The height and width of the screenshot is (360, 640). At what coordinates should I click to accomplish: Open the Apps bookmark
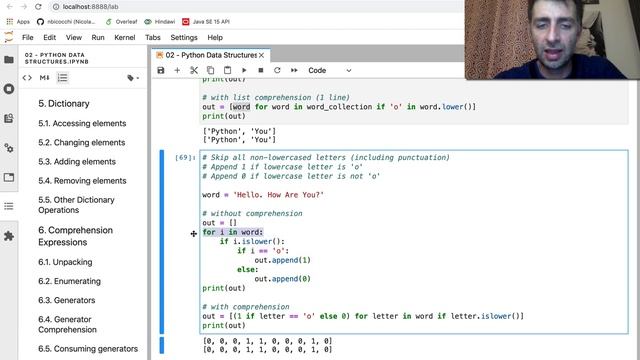click(18, 22)
